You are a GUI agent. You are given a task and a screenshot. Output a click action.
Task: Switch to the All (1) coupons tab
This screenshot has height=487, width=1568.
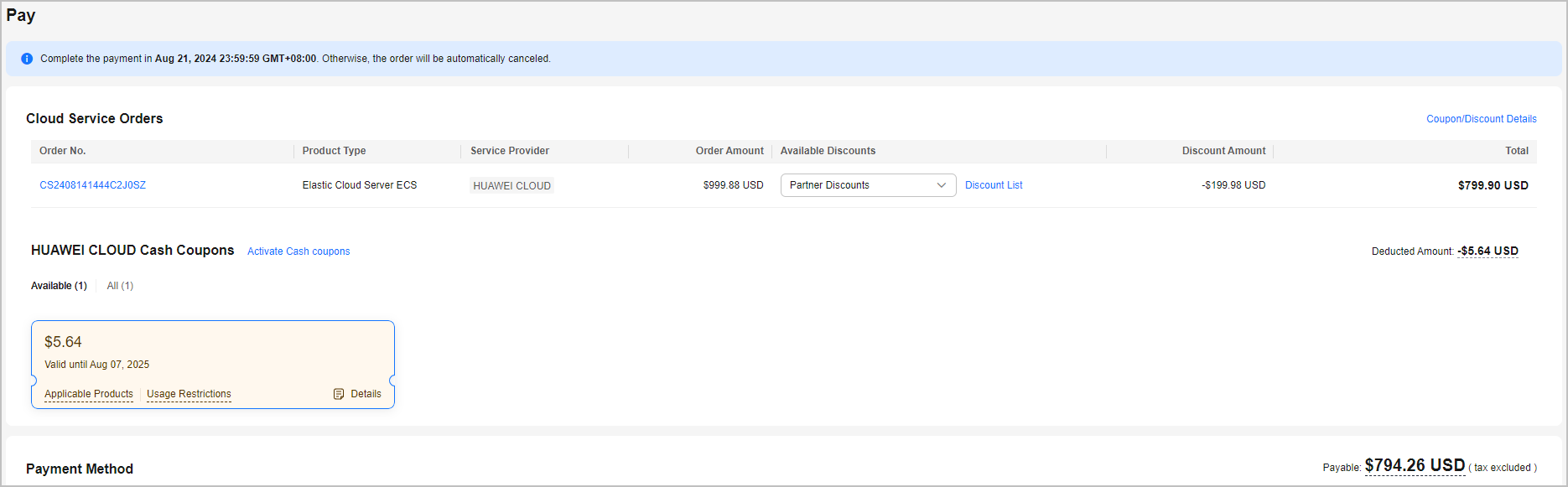(120, 286)
